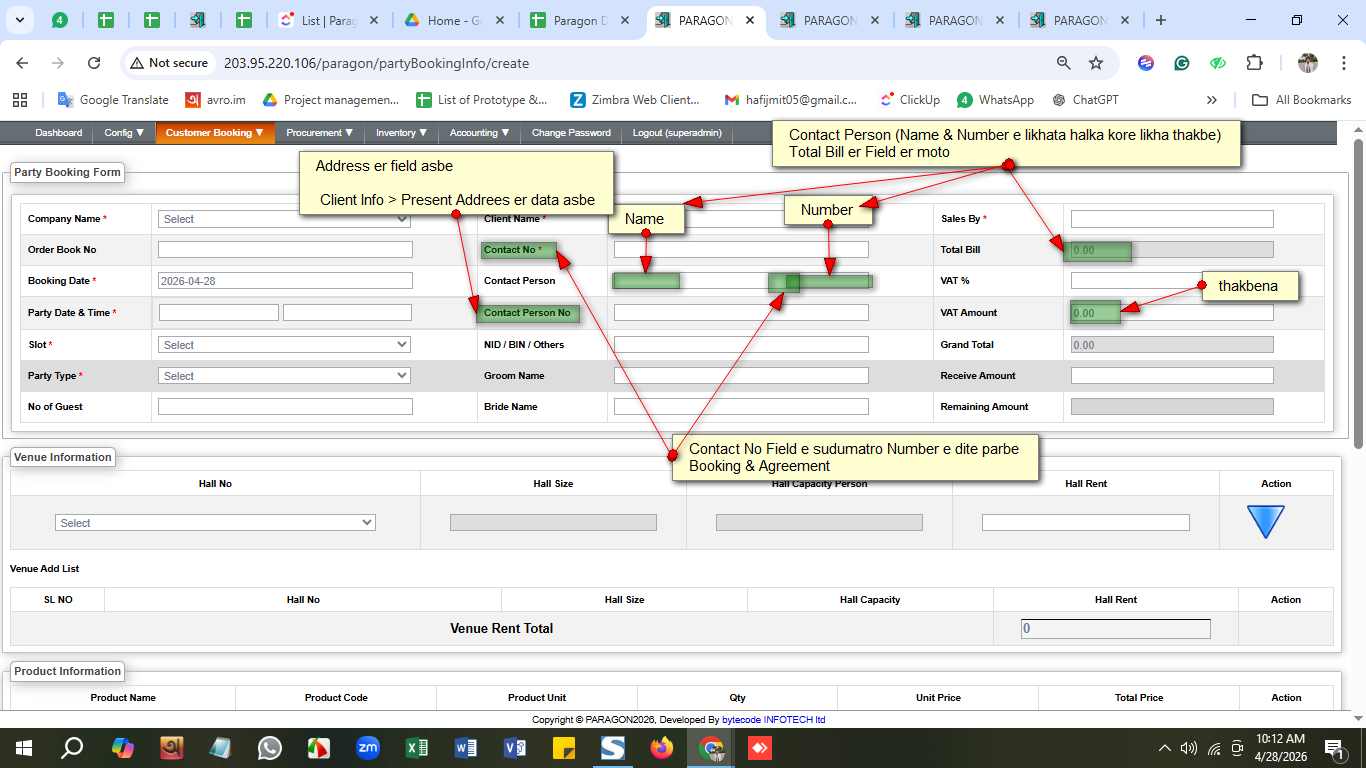1366x768 pixels.
Task: Open the ChatGPT bookmark
Action: click(x=1085, y=100)
